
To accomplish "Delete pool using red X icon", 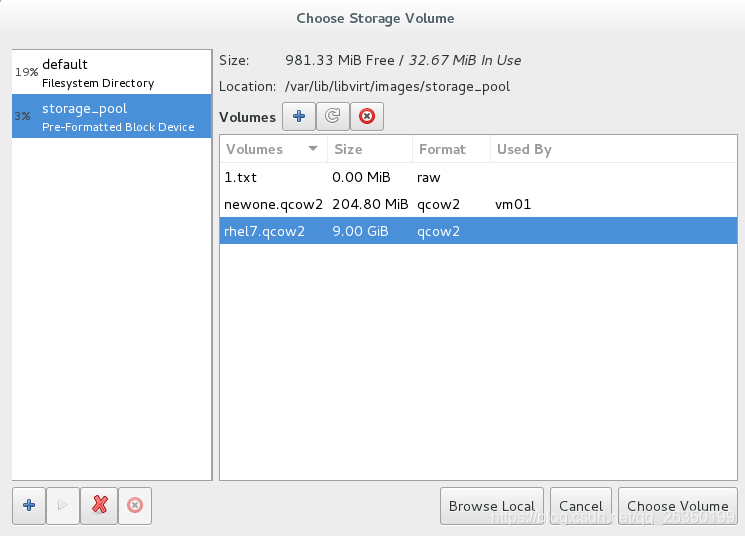I will (99, 506).
